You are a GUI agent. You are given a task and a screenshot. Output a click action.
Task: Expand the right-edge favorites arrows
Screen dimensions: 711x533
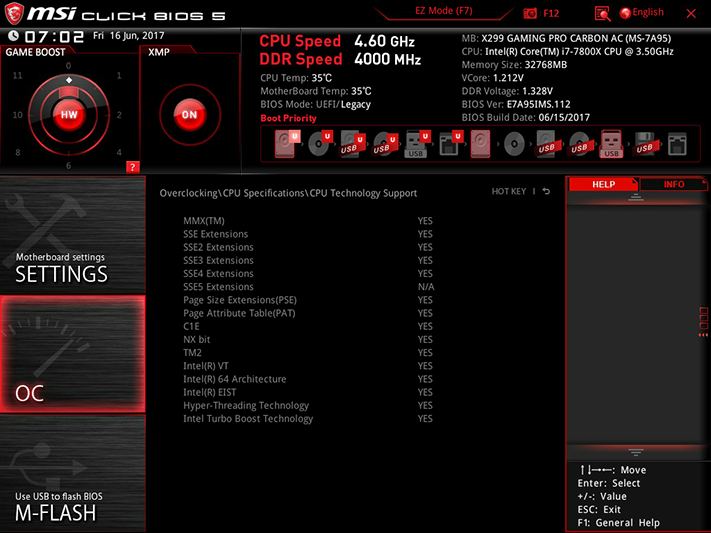[x=703, y=335]
